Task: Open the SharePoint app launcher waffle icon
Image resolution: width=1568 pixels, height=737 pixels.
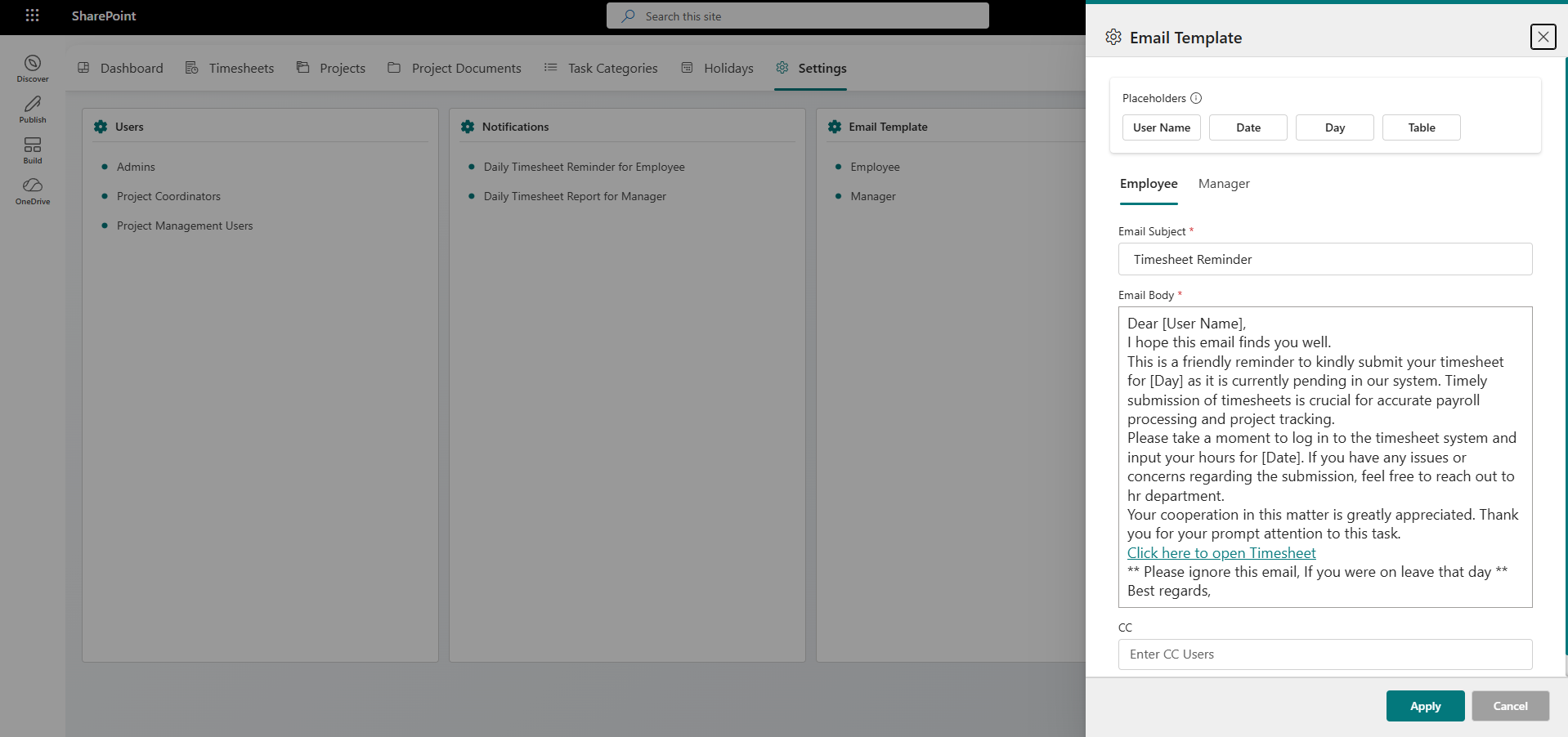Action: click(33, 16)
